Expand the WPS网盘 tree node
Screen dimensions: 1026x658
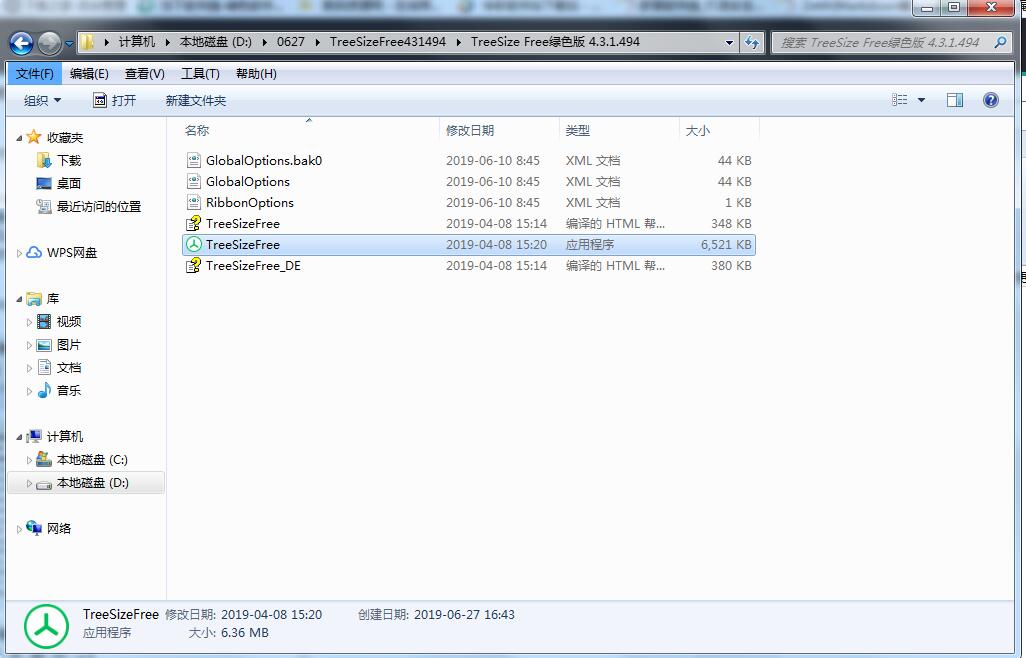coord(19,252)
